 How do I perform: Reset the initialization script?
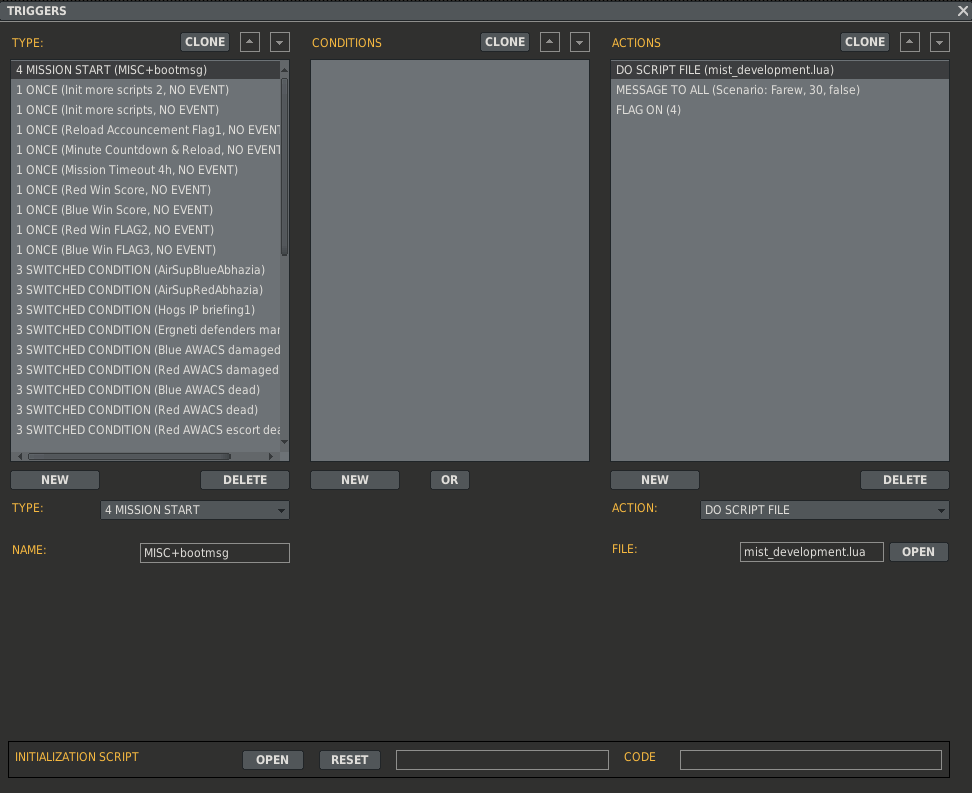(350, 760)
